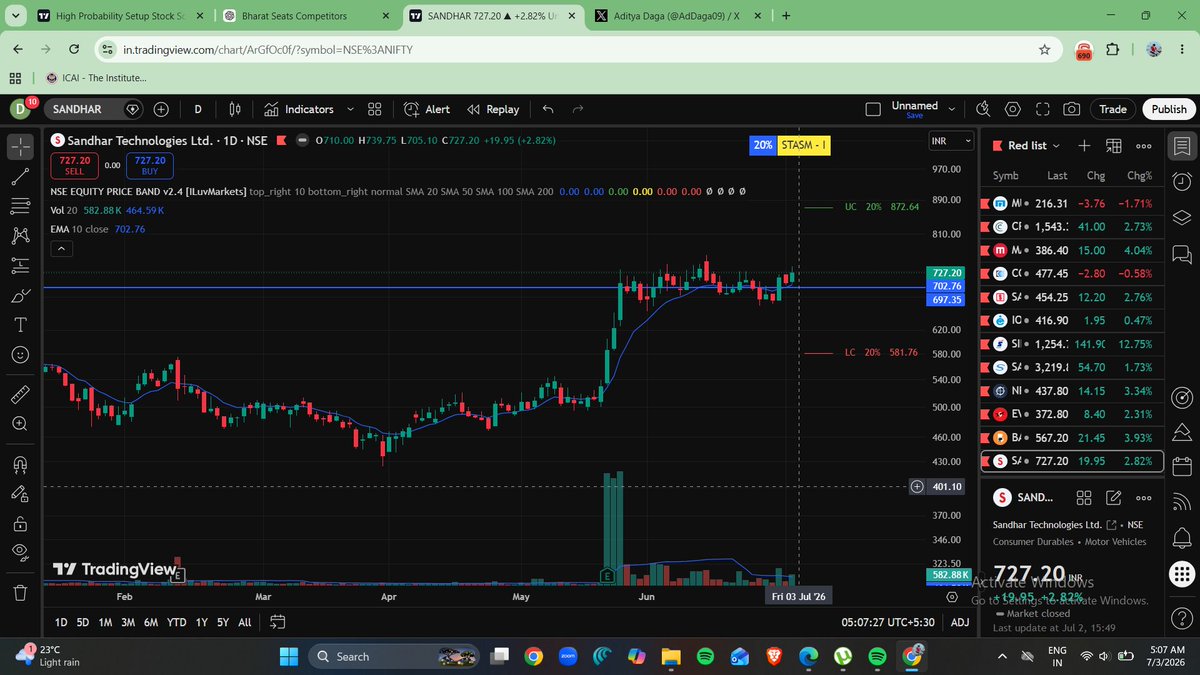1200x675 pixels.
Task: Select the 1D date range
Action: click(61, 622)
